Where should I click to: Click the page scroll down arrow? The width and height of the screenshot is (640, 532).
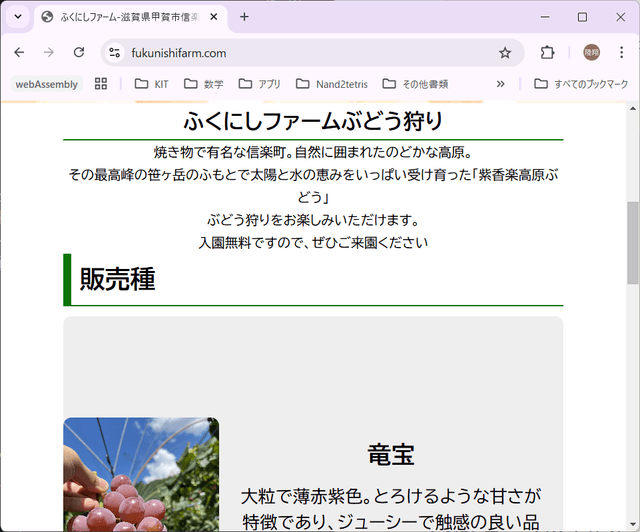633,524
